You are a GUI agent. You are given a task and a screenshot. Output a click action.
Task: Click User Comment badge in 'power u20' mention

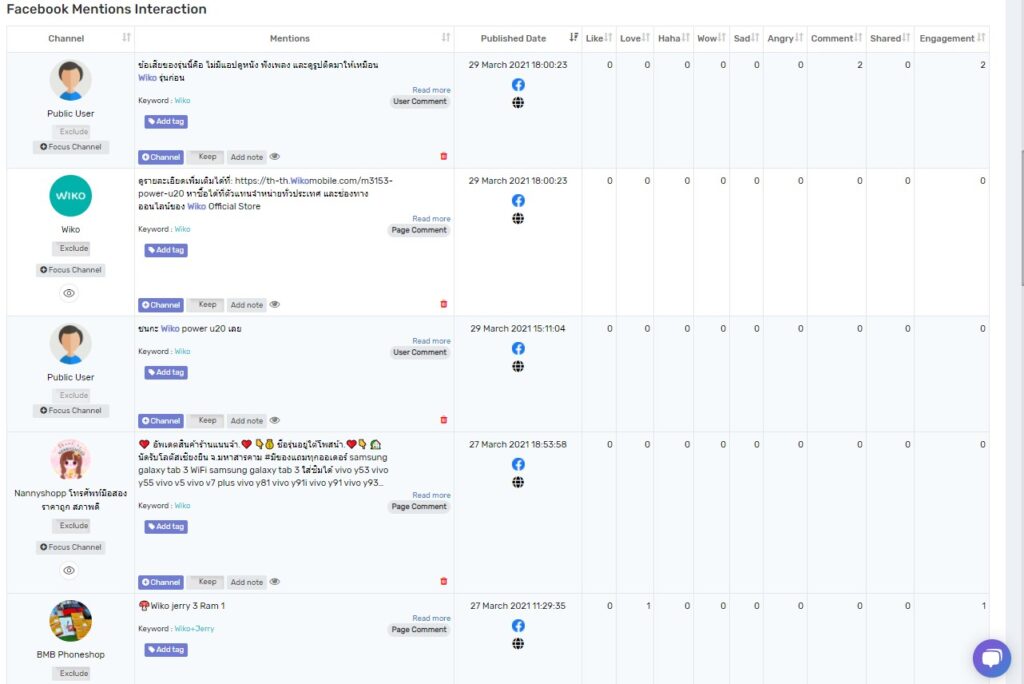pyautogui.click(x=419, y=352)
